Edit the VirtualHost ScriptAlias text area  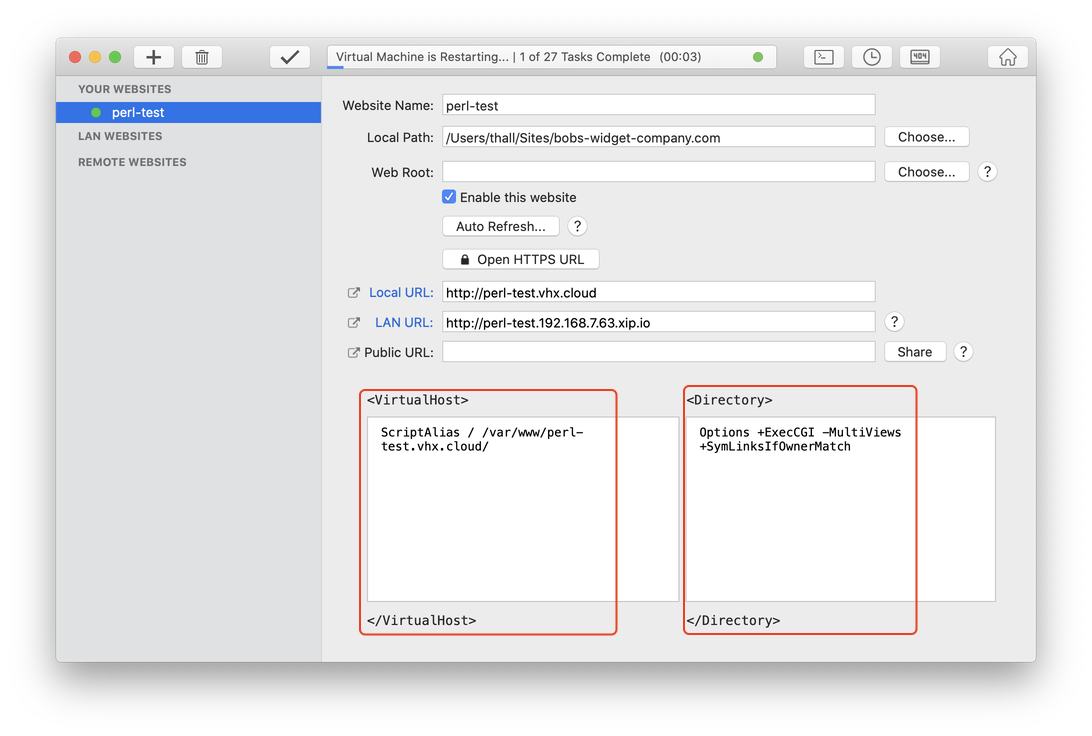pos(523,509)
